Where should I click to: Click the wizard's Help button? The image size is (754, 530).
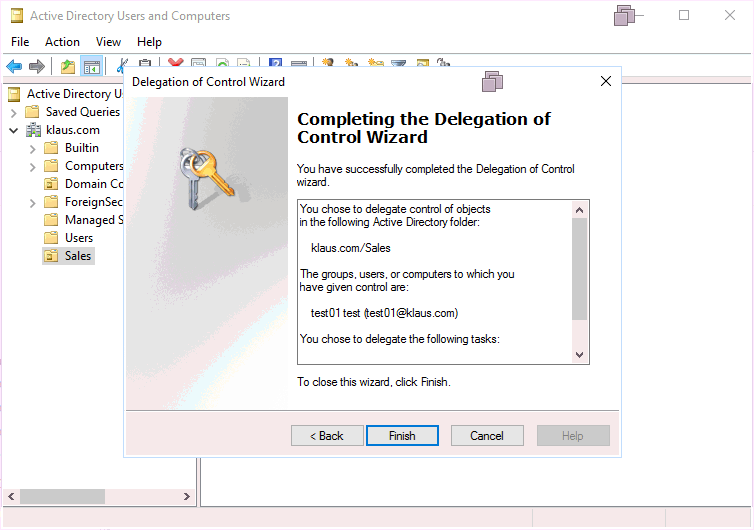pos(573,436)
